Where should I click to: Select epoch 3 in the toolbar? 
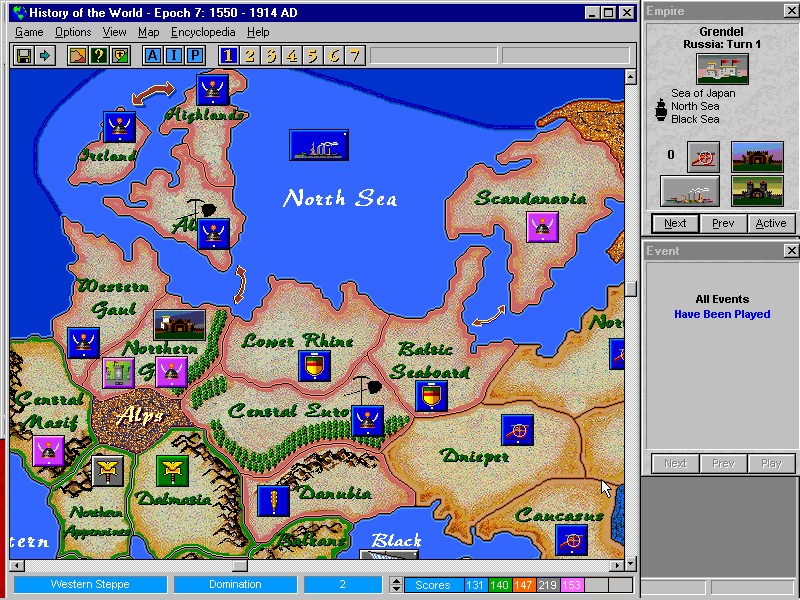[x=270, y=55]
